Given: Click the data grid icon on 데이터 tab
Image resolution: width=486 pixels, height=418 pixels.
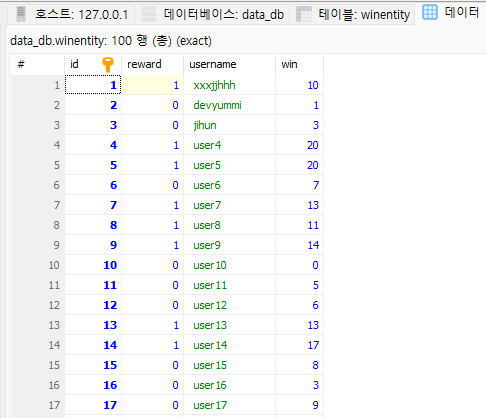Looking at the screenshot, I should pyautogui.click(x=430, y=12).
